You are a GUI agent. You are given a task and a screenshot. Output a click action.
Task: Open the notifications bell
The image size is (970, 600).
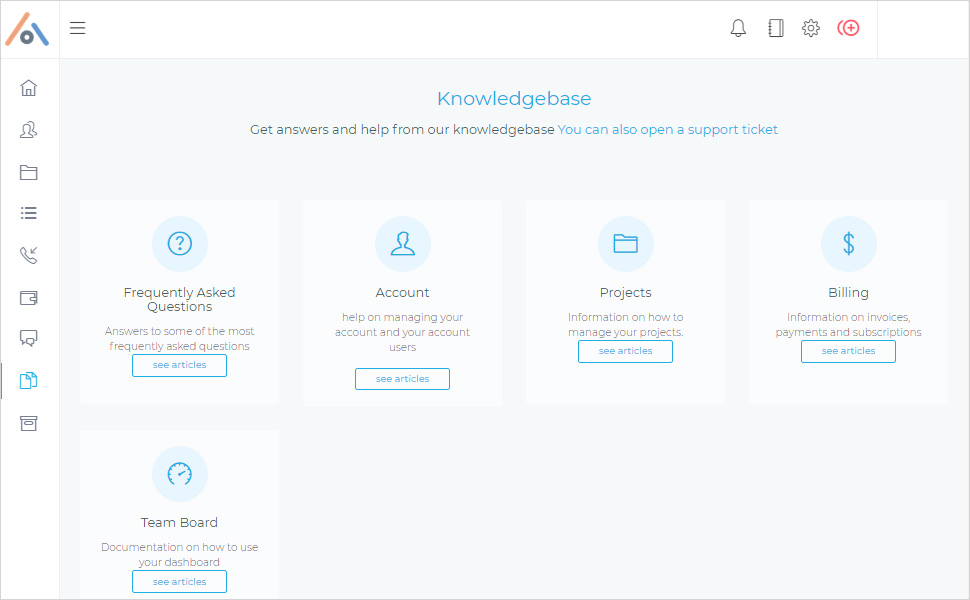[x=738, y=28]
